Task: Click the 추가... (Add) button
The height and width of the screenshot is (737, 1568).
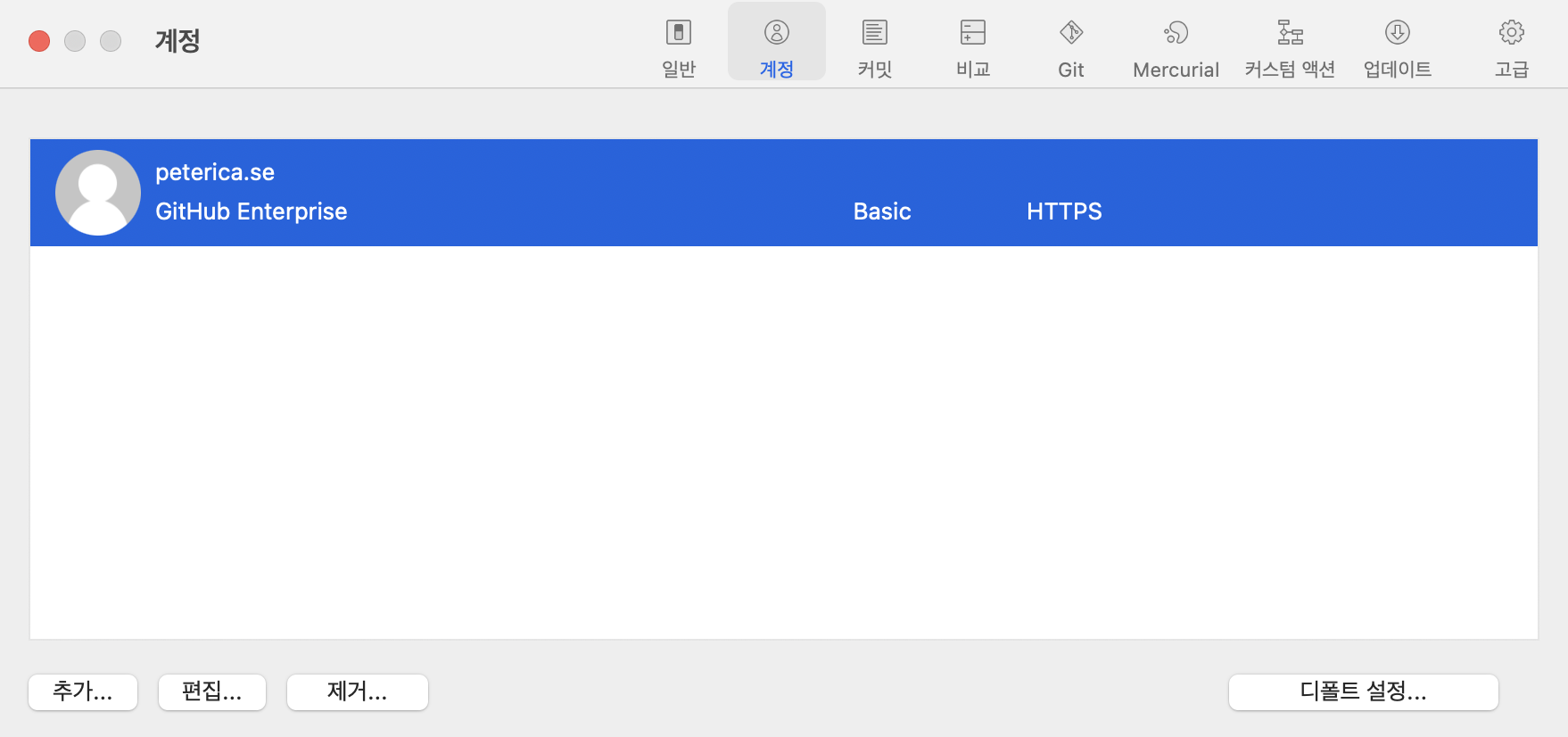Action: (83, 691)
